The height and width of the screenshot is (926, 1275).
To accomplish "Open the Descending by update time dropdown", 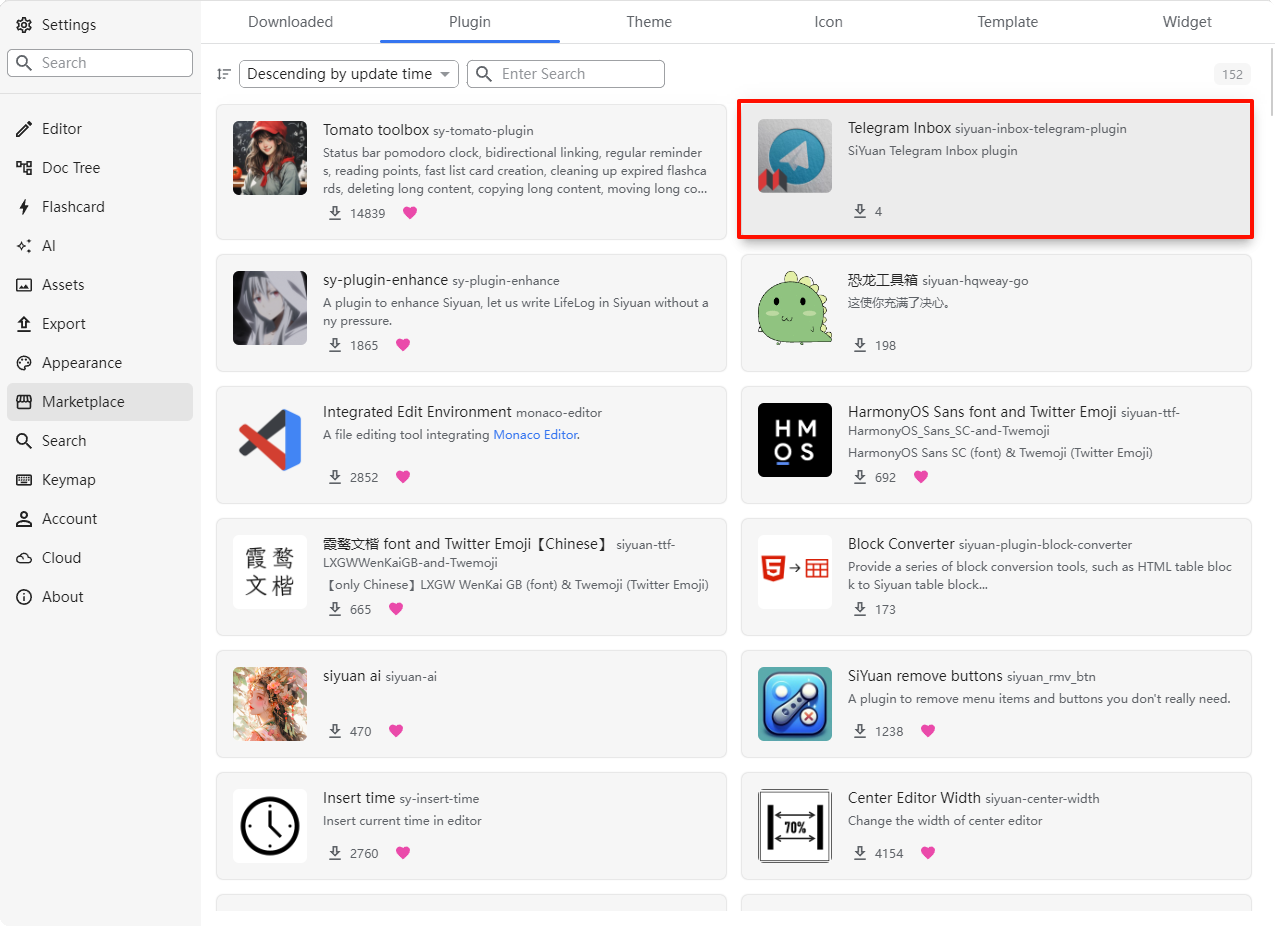I will [x=348, y=74].
